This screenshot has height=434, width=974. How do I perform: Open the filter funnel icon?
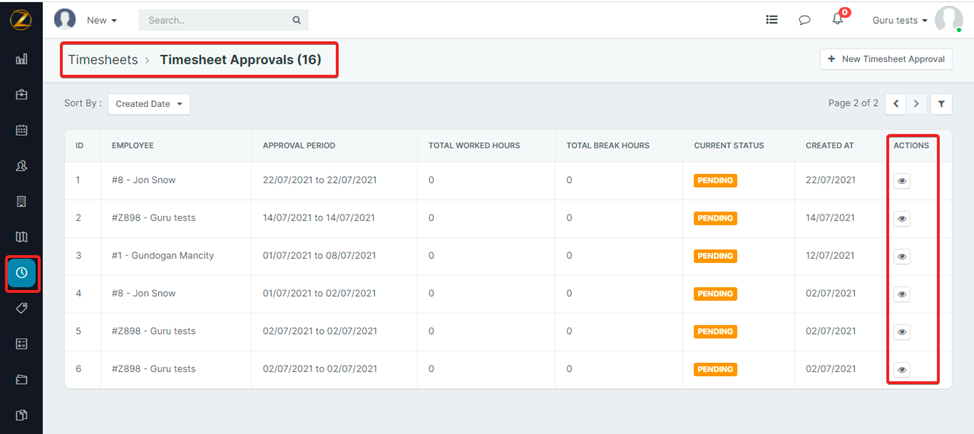click(x=941, y=103)
